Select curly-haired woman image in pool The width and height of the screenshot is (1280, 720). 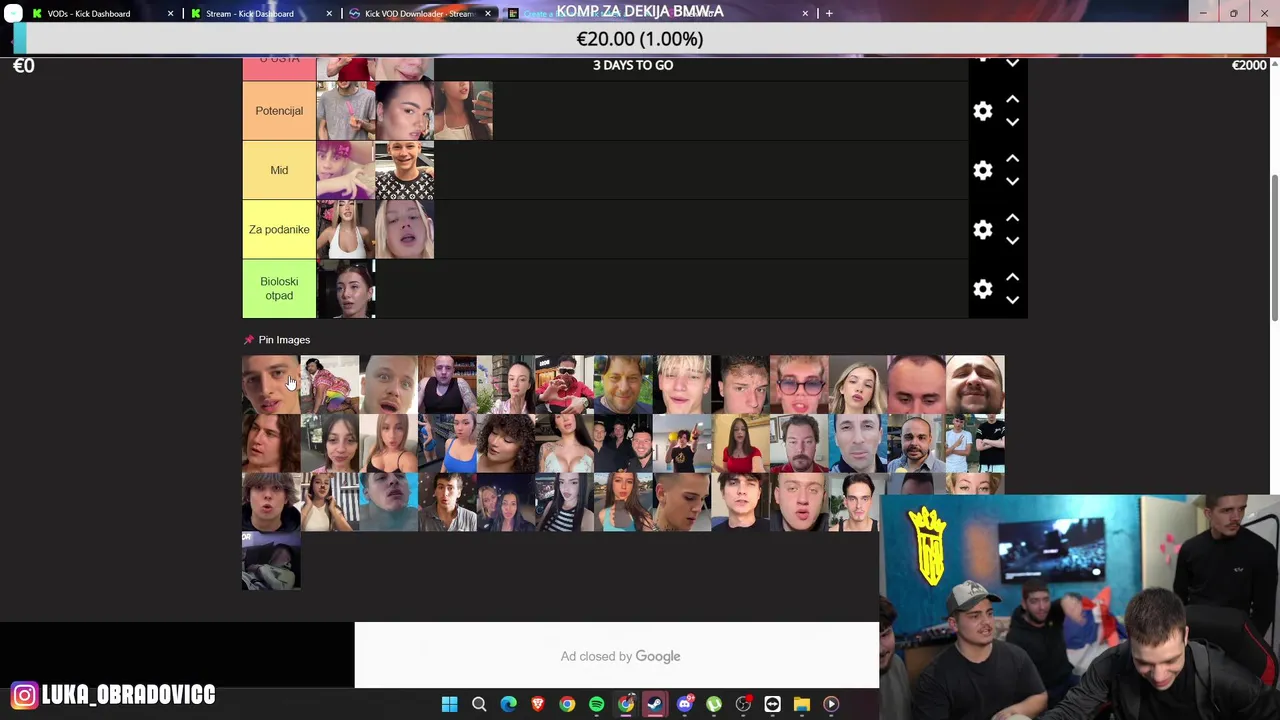[x=506, y=443]
